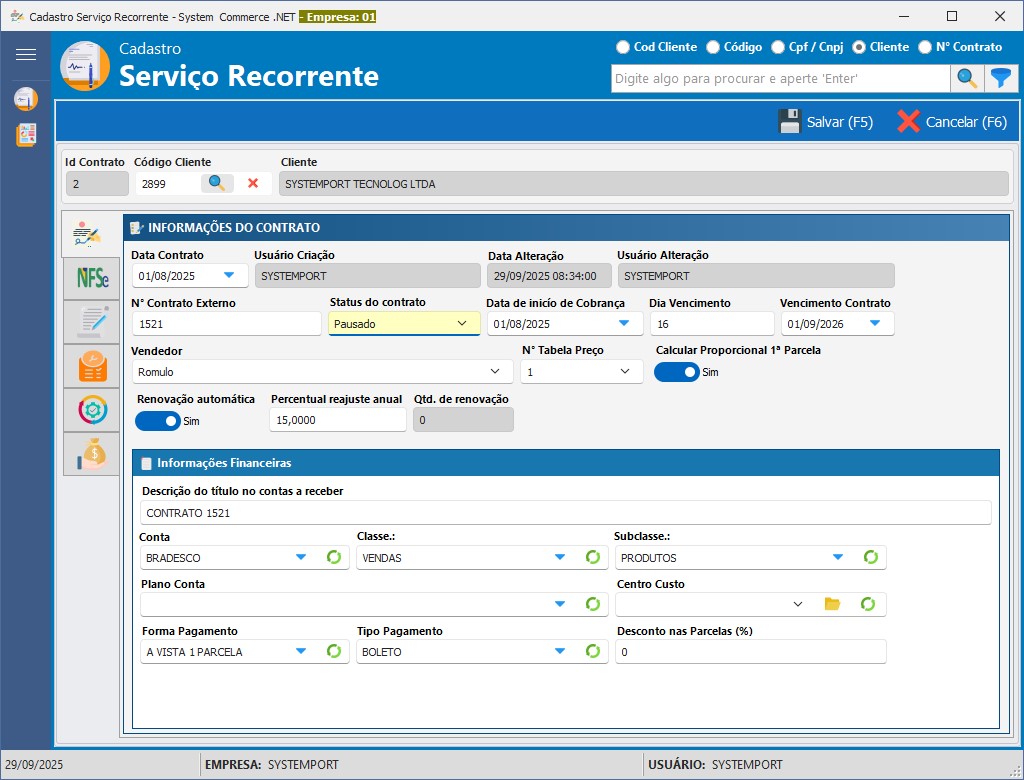The width and height of the screenshot is (1024, 780).
Task: Click the Desconto nas Parcelas input field
Action: [750, 652]
